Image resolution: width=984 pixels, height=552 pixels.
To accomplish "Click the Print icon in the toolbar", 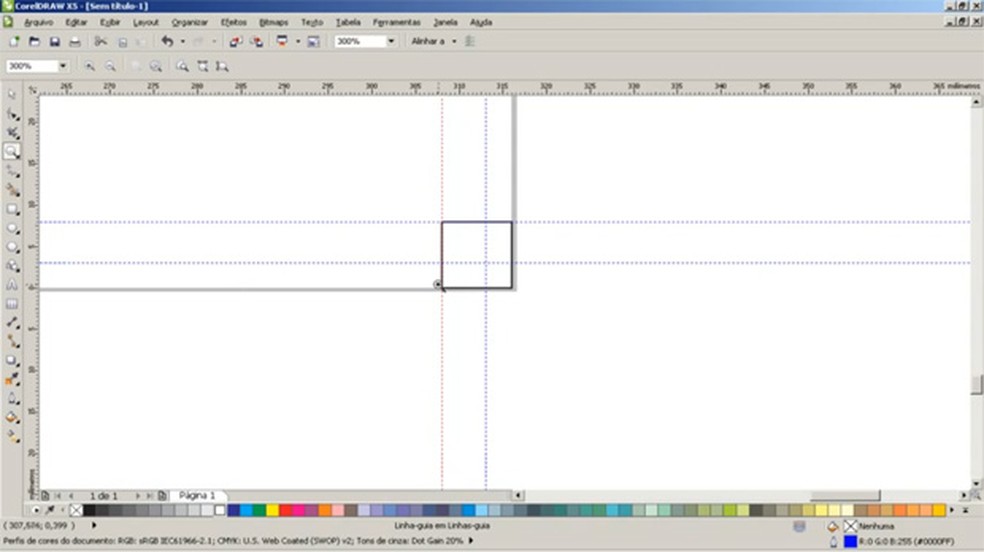I will [74, 42].
